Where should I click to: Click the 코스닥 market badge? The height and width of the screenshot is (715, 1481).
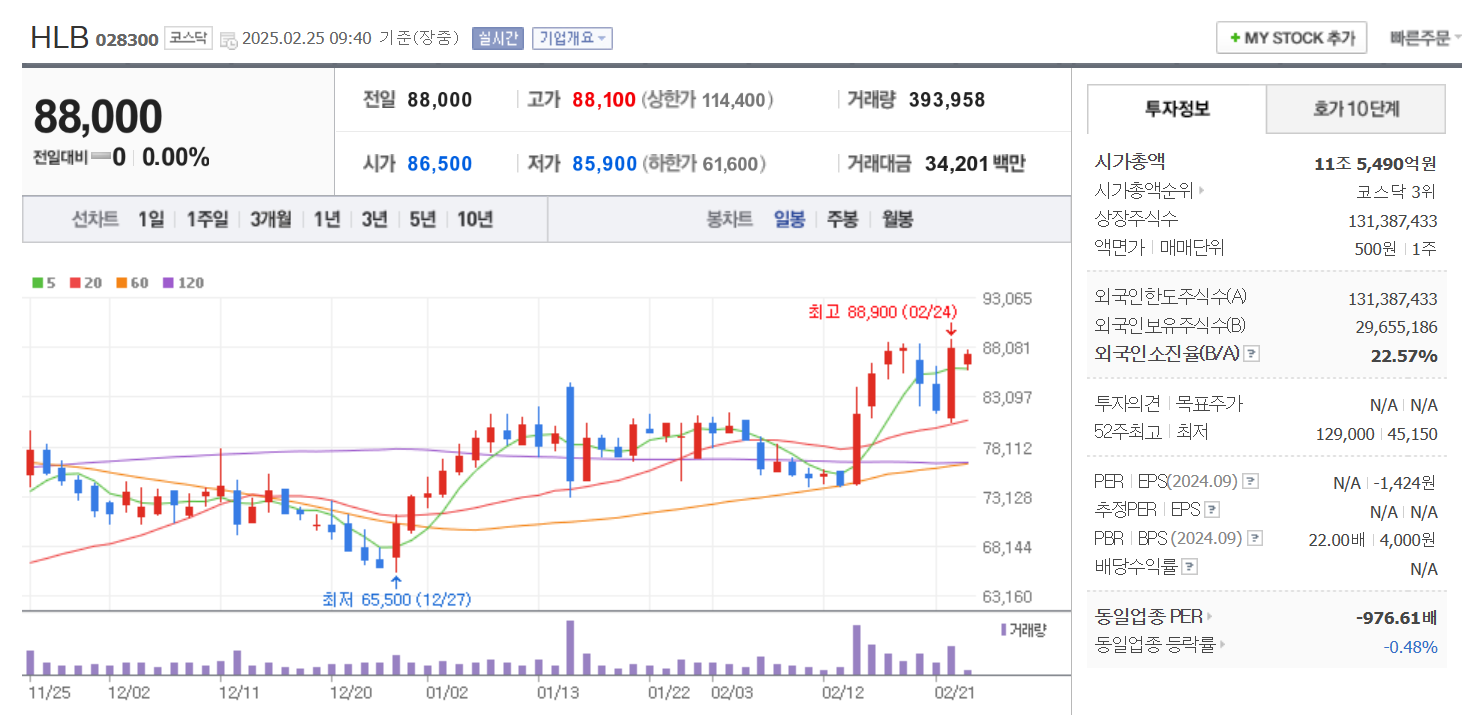[x=188, y=38]
